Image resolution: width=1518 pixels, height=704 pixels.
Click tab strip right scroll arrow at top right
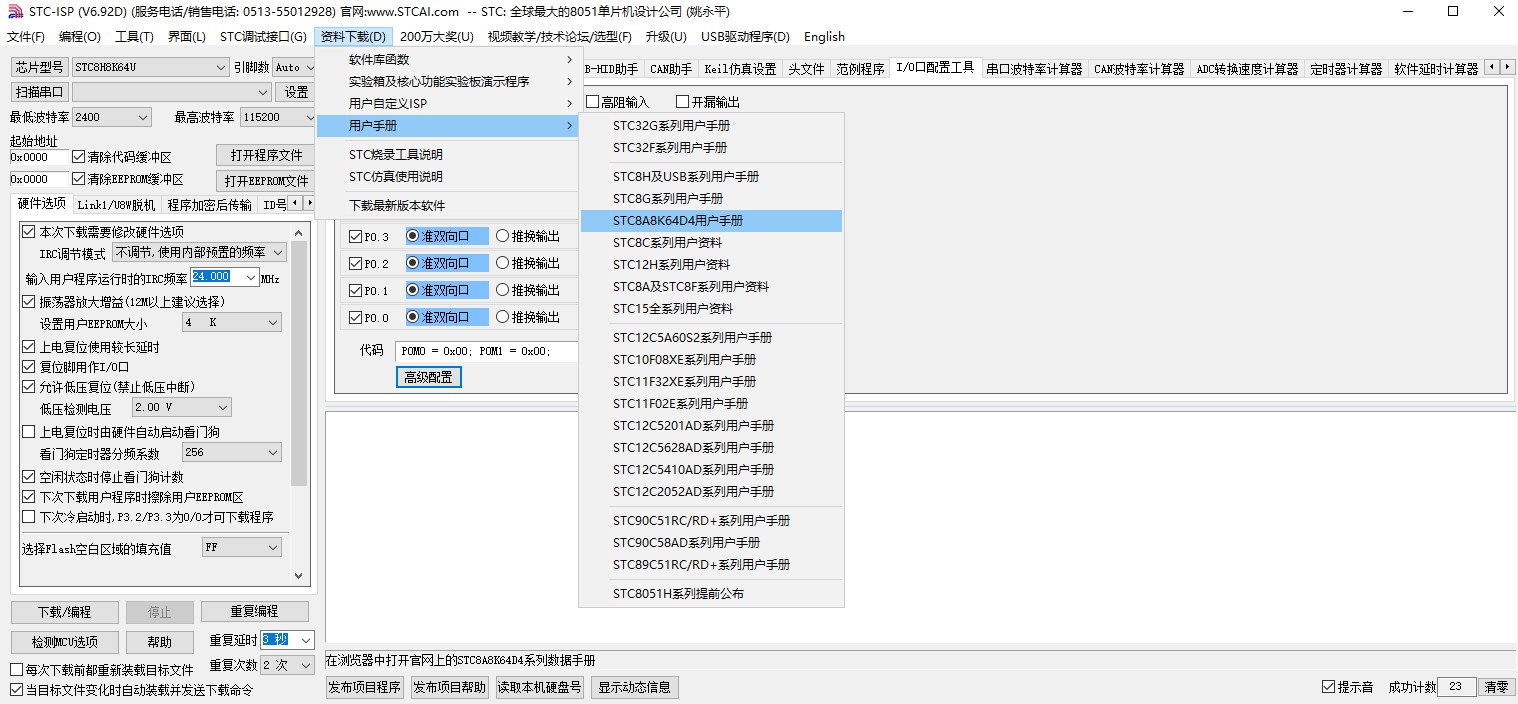coord(1508,67)
